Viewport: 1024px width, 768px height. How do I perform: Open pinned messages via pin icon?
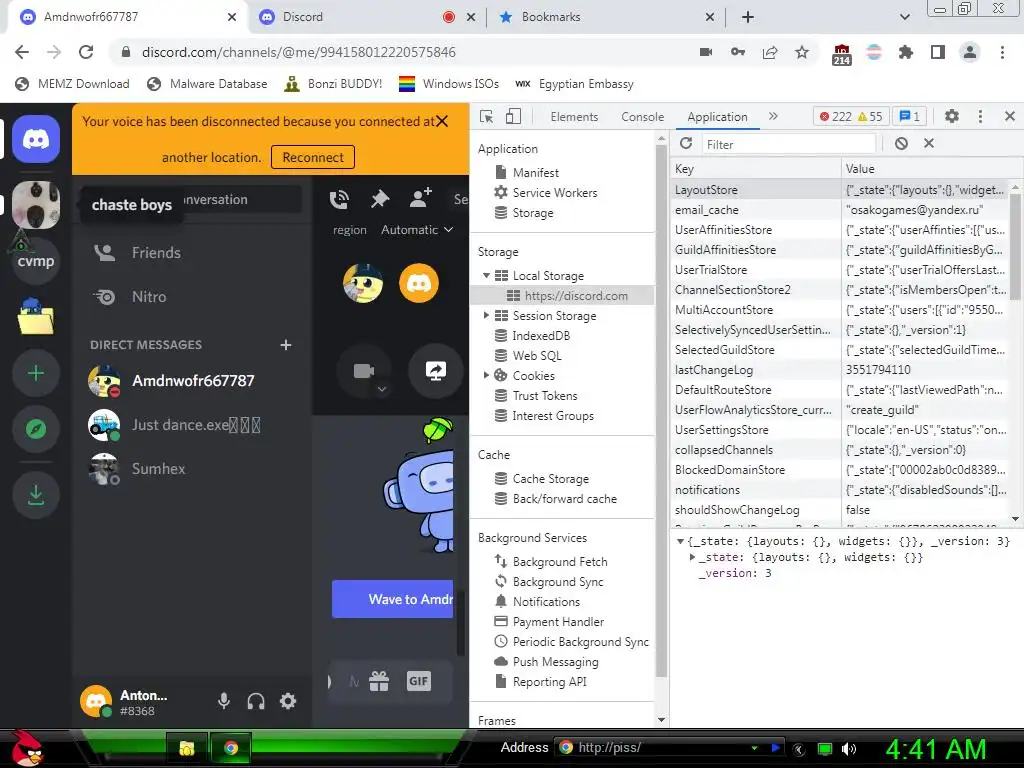379,199
